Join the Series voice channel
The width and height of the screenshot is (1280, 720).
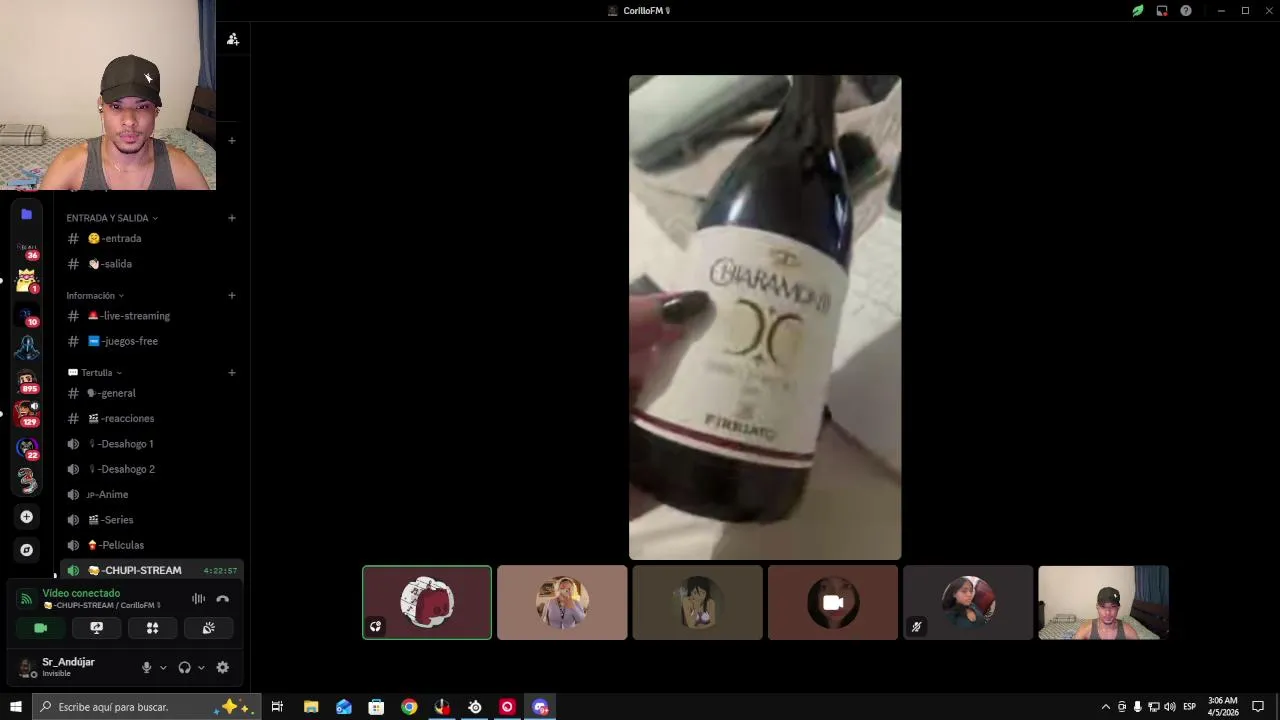[150, 520]
